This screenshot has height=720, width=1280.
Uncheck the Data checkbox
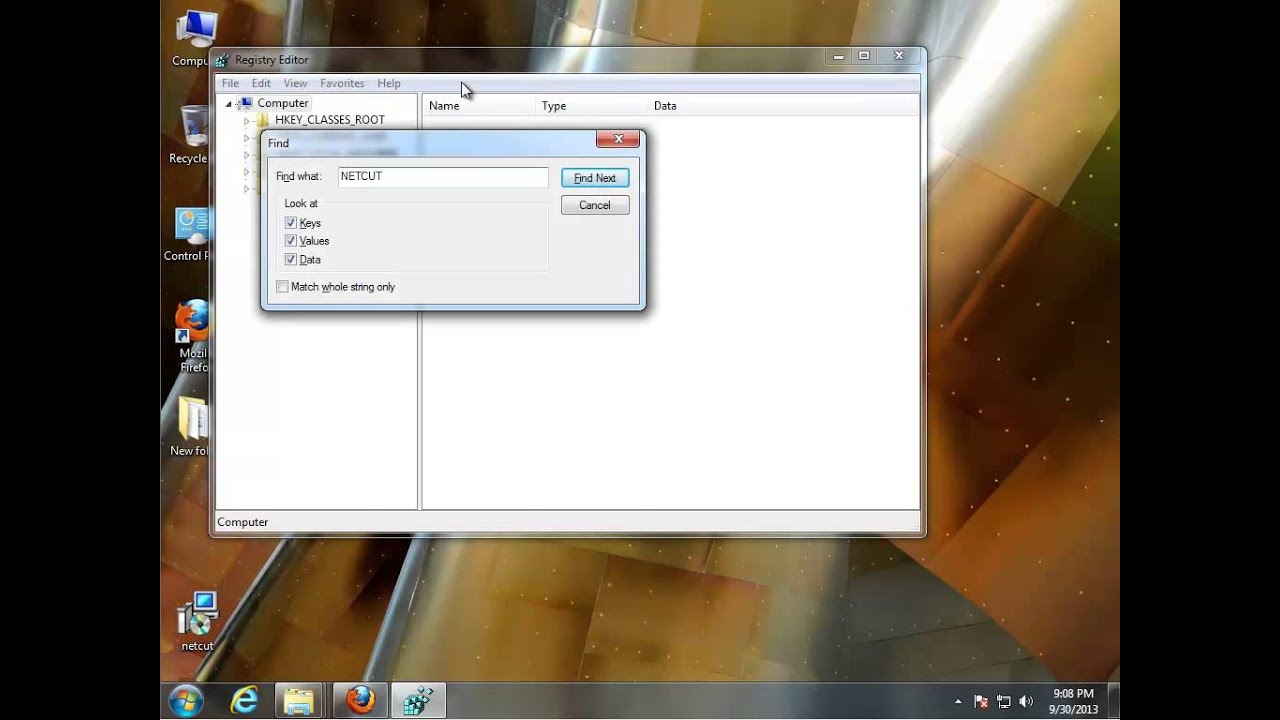click(291, 259)
